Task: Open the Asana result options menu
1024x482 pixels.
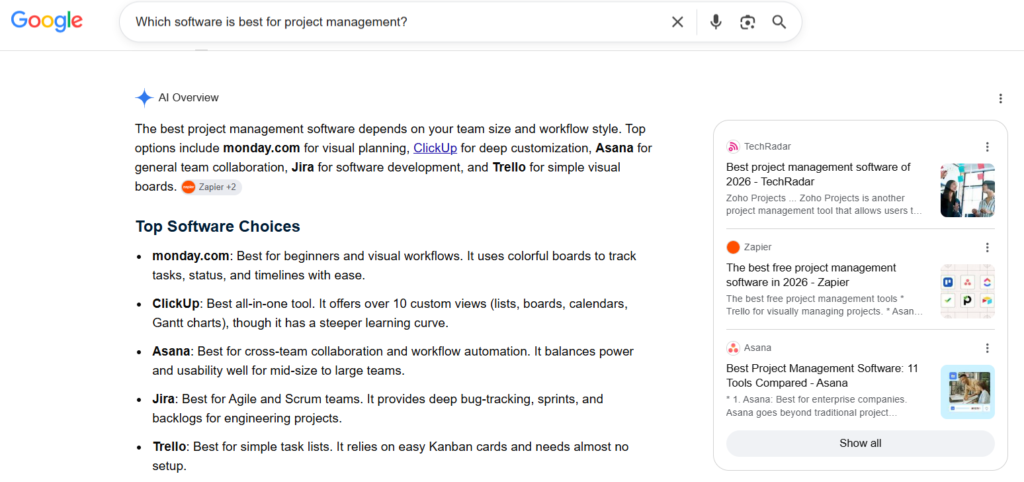Action: pyautogui.click(x=987, y=348)
